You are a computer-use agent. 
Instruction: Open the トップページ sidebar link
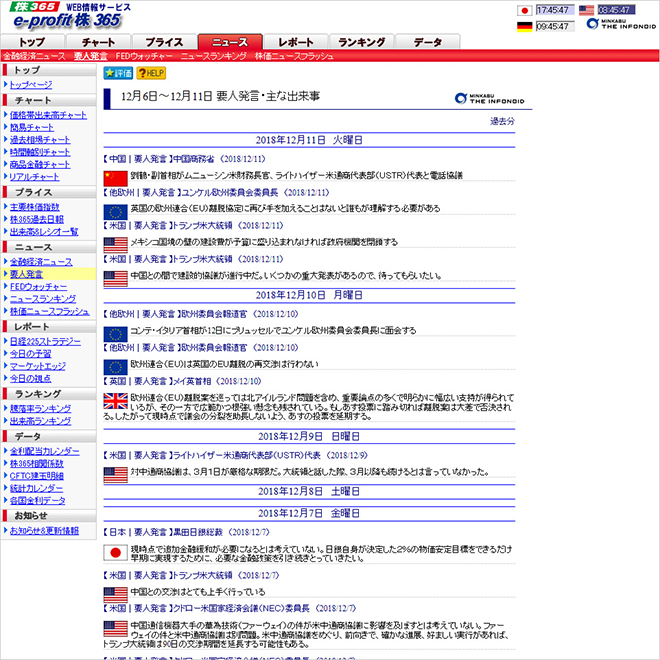[31, 85]
